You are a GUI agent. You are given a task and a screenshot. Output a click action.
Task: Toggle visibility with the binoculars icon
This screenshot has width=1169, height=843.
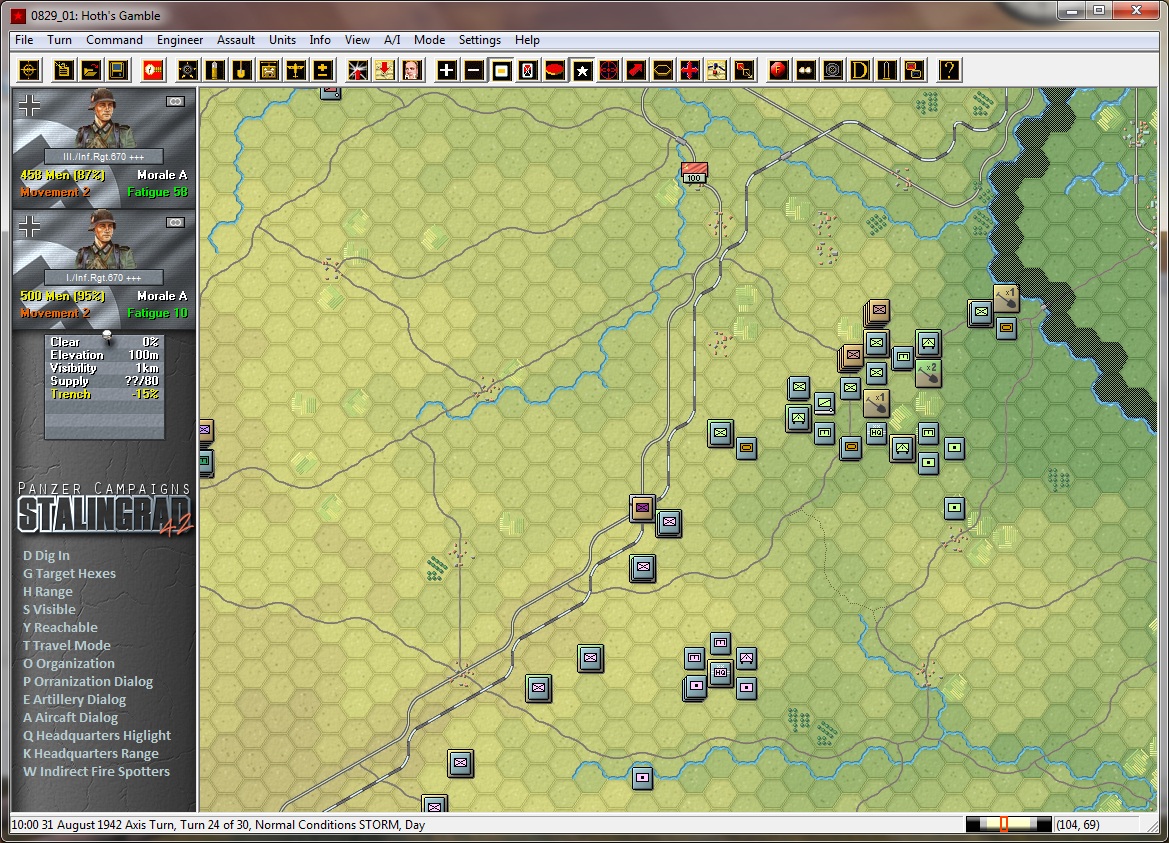coord(806,70)
